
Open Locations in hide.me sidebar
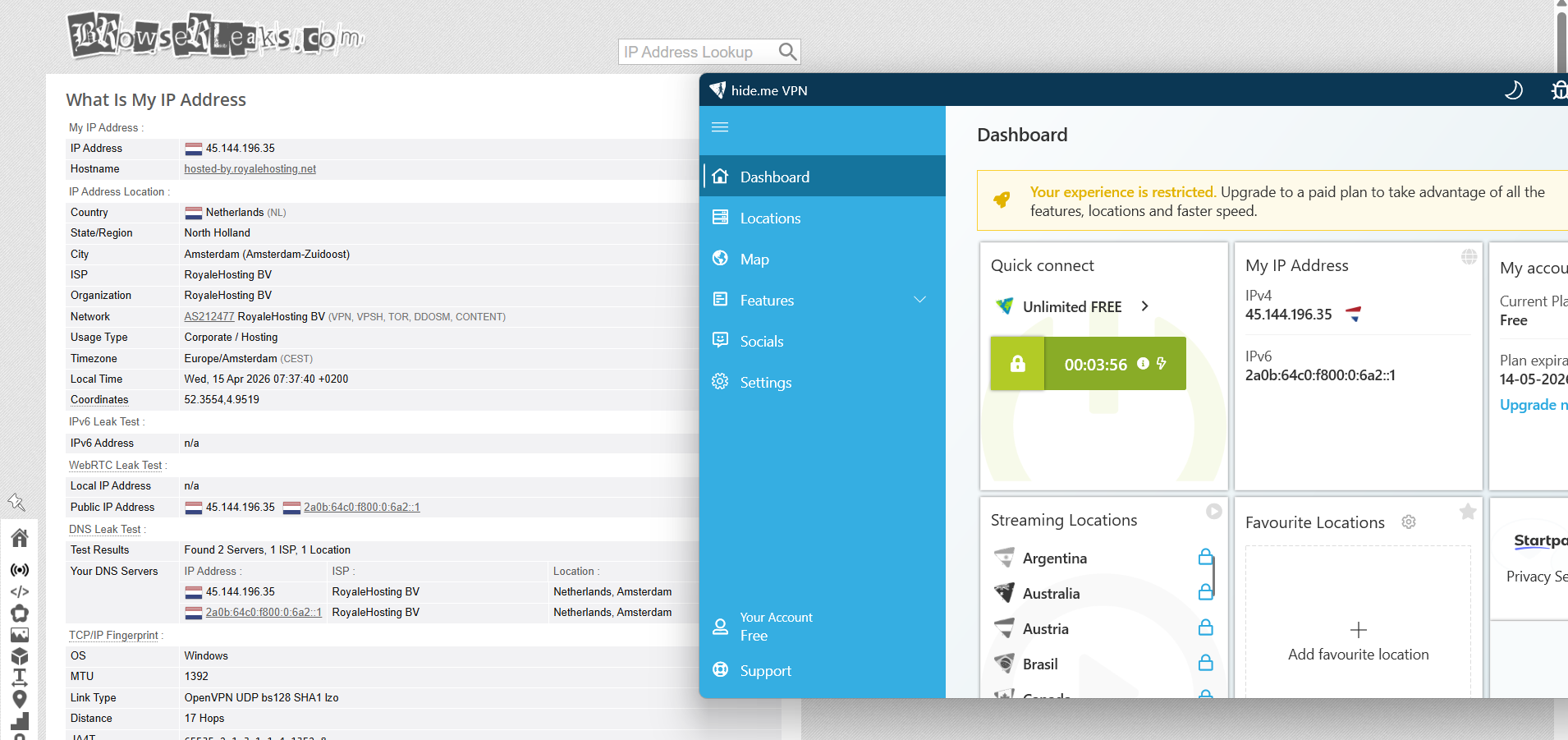pos(824,218)
